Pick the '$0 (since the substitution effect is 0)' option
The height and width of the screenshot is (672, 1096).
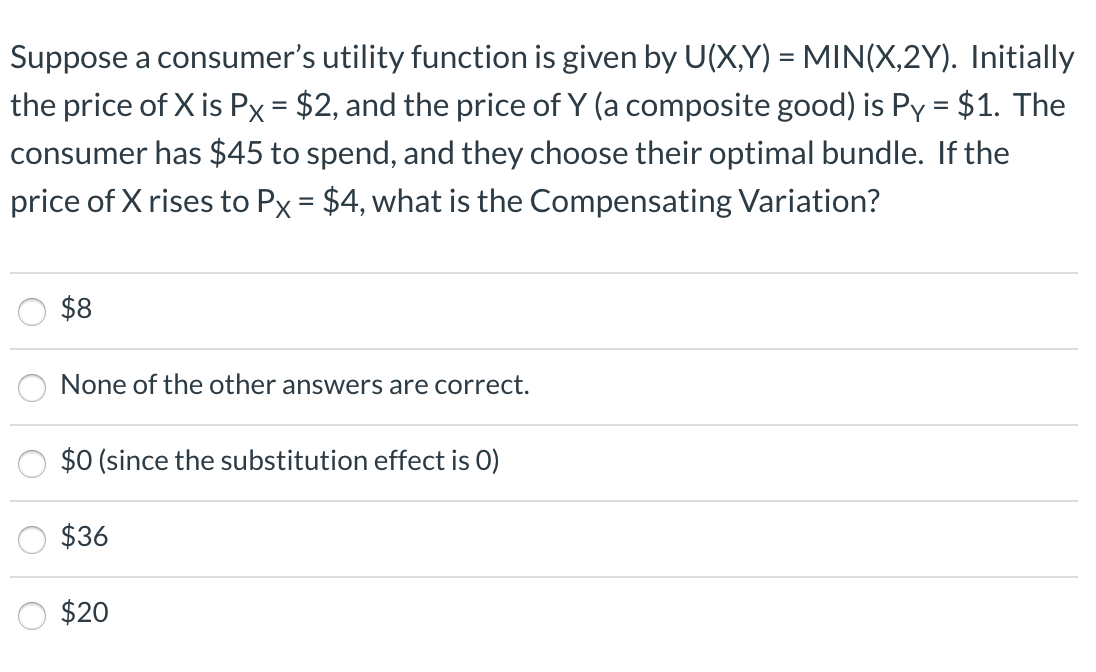click(x=31, y=462)
